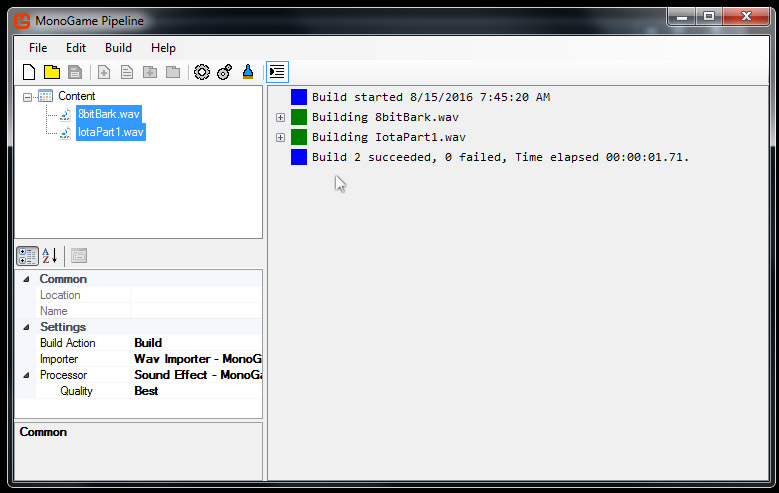Screen dimensions: 779x493
Task: Click the Clean brush icon
Action: pos(248,72)
